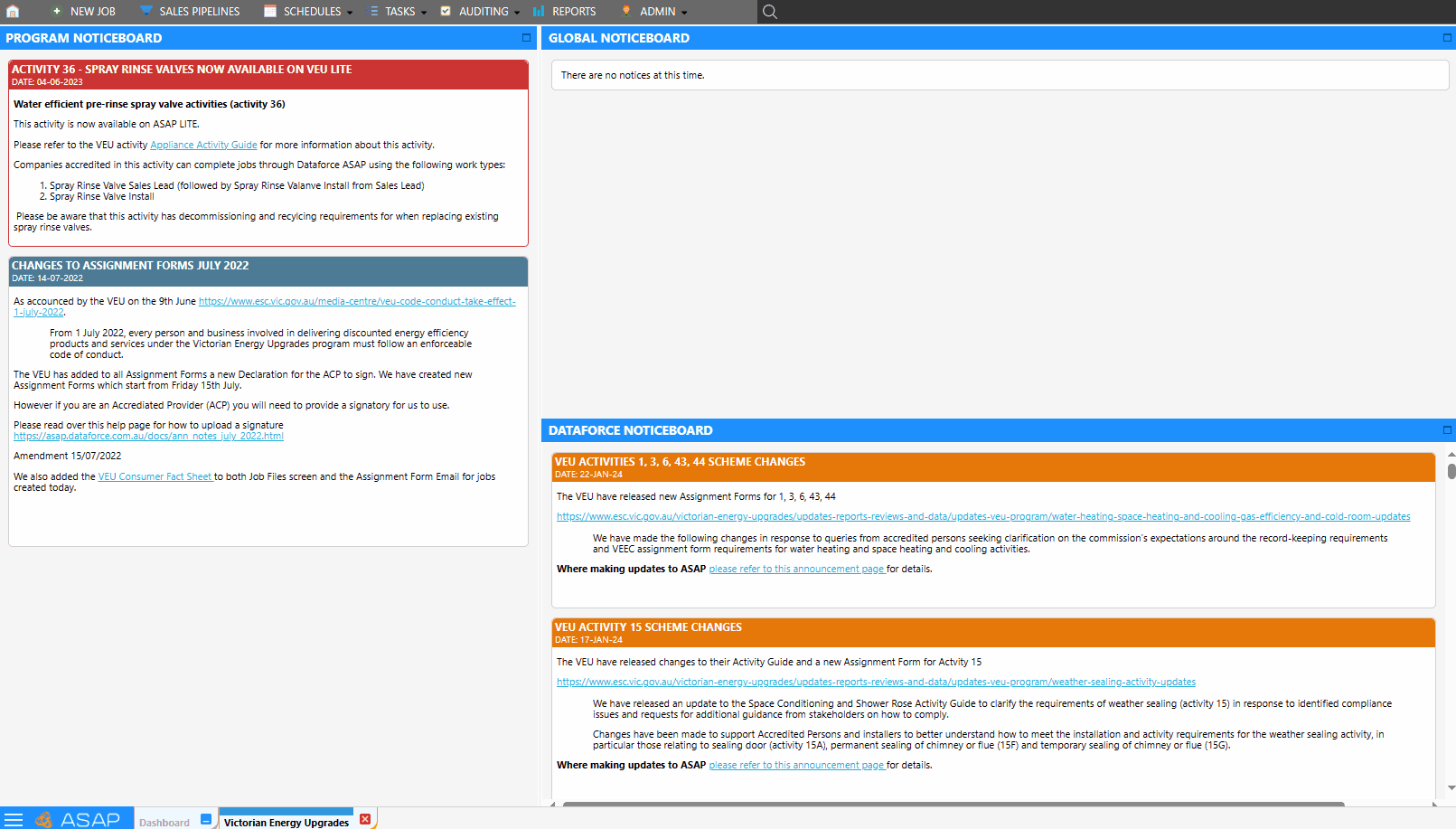The height and width of the screenshot is (829, 1456).
Task: Open the Auditing menu
Action: (x=484, y=12)
